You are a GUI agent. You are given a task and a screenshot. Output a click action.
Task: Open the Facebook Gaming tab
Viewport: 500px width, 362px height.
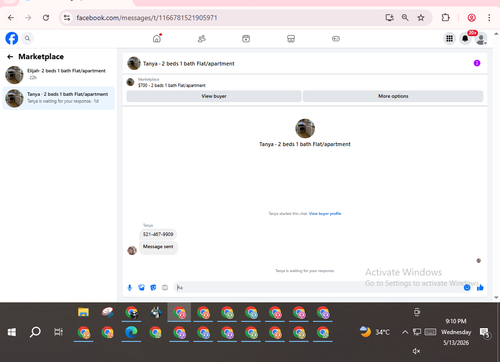click(x=336, y=39)
